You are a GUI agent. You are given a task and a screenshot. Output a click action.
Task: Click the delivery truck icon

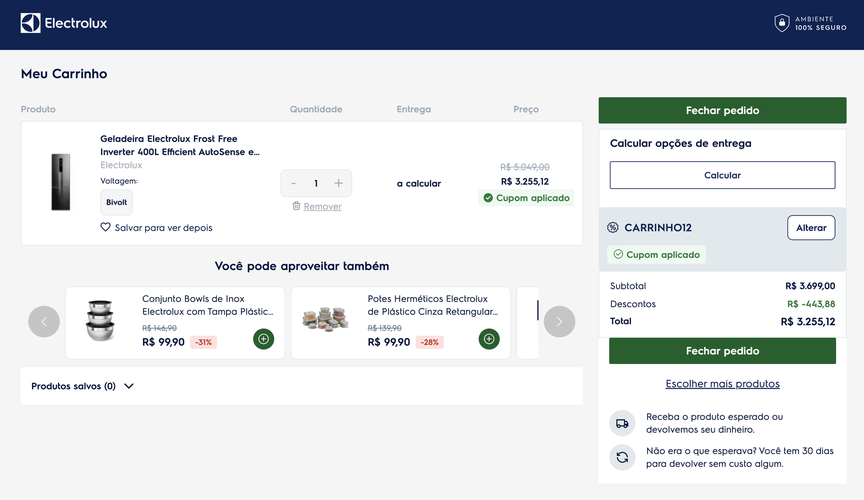(622, 423)
